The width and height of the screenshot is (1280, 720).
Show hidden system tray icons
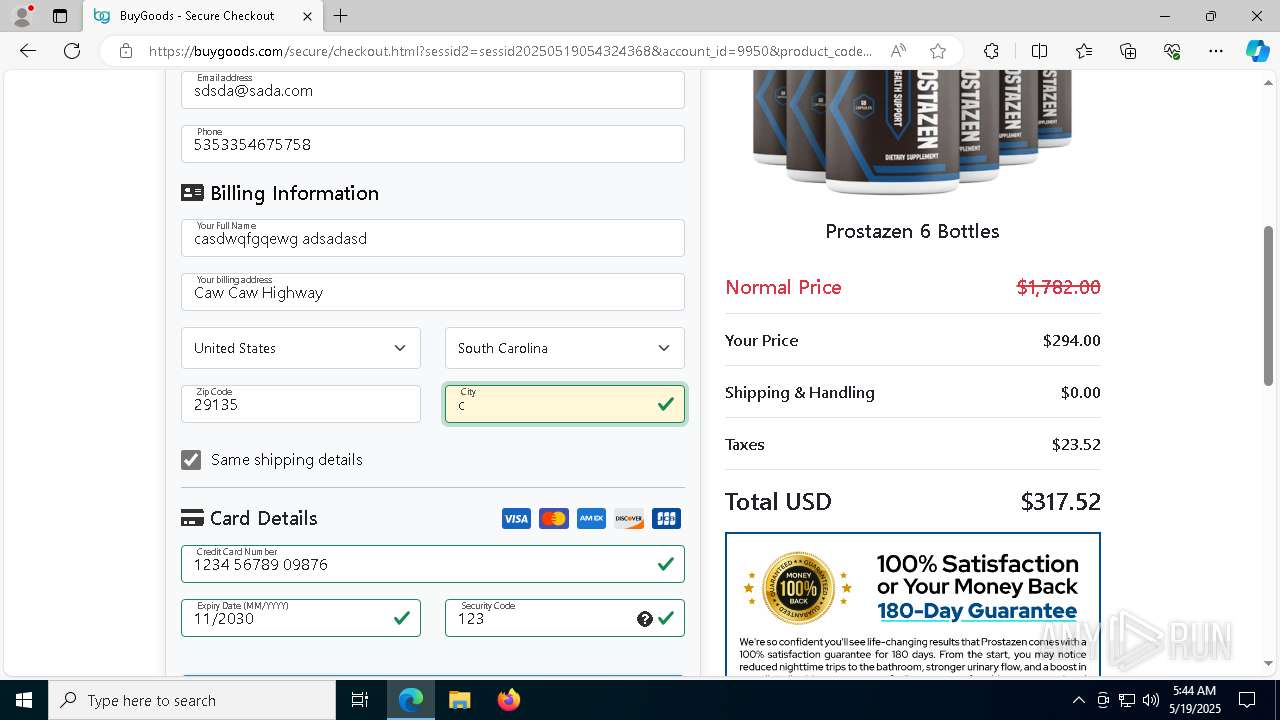[x=1078, y=700]
